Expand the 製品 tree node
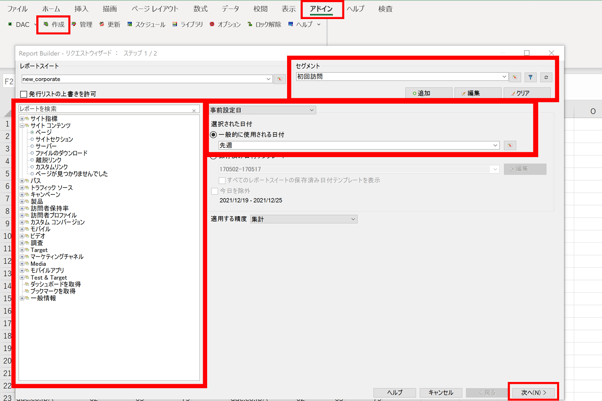Image resolution: width=602 pixels, height=401 pixels. pos(22,201)
